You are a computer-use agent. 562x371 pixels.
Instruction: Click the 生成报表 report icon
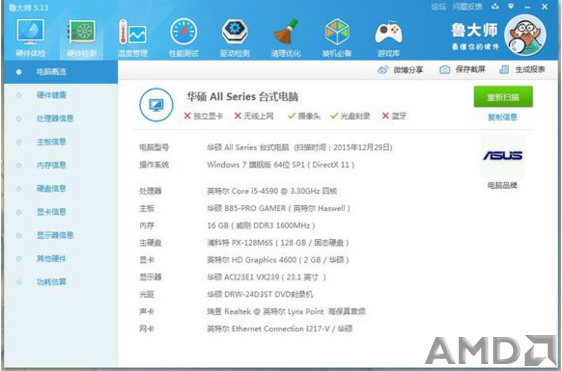[504, 70]
